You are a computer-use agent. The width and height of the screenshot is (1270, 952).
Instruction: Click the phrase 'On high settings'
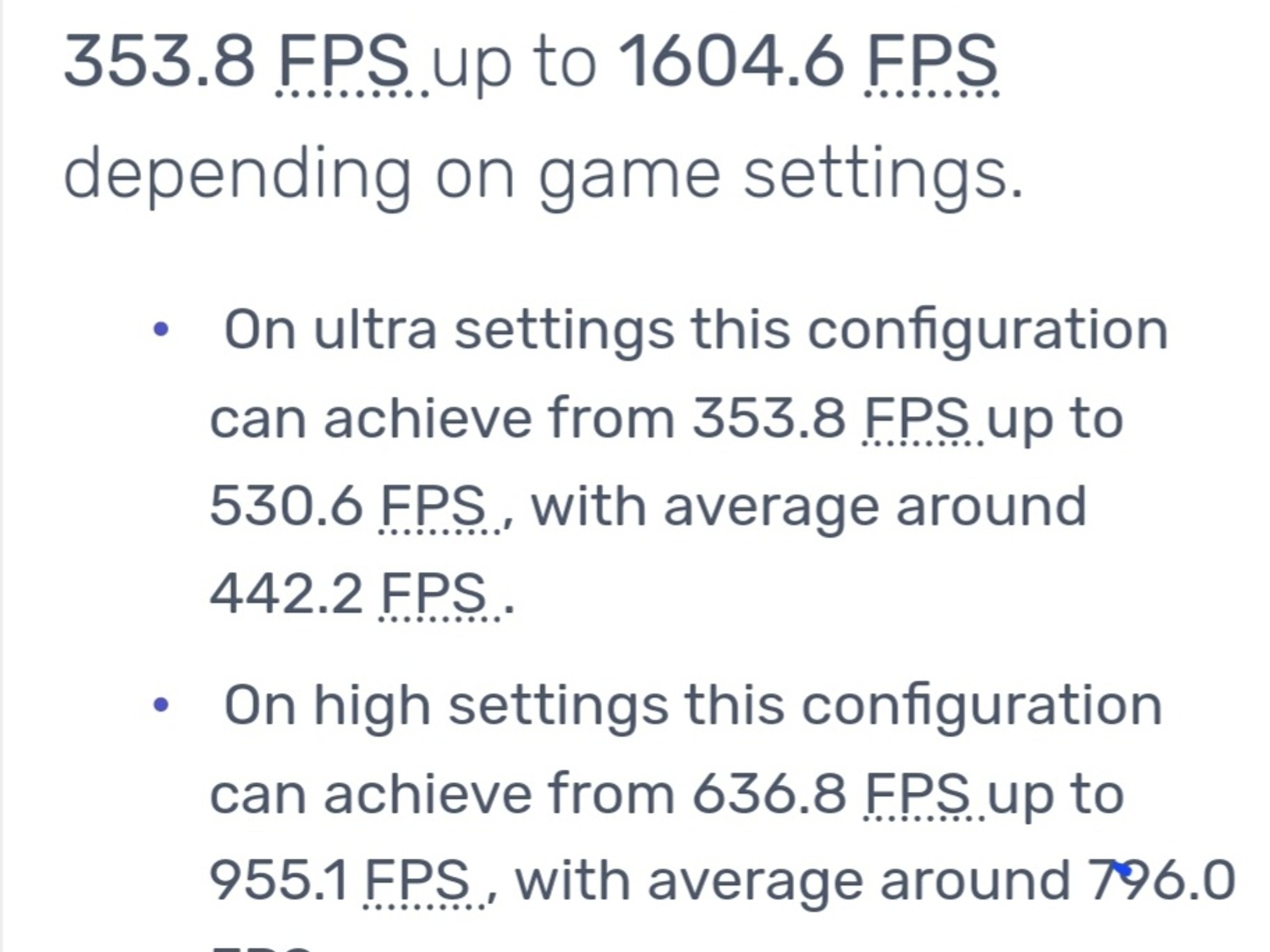coord(446,707)
